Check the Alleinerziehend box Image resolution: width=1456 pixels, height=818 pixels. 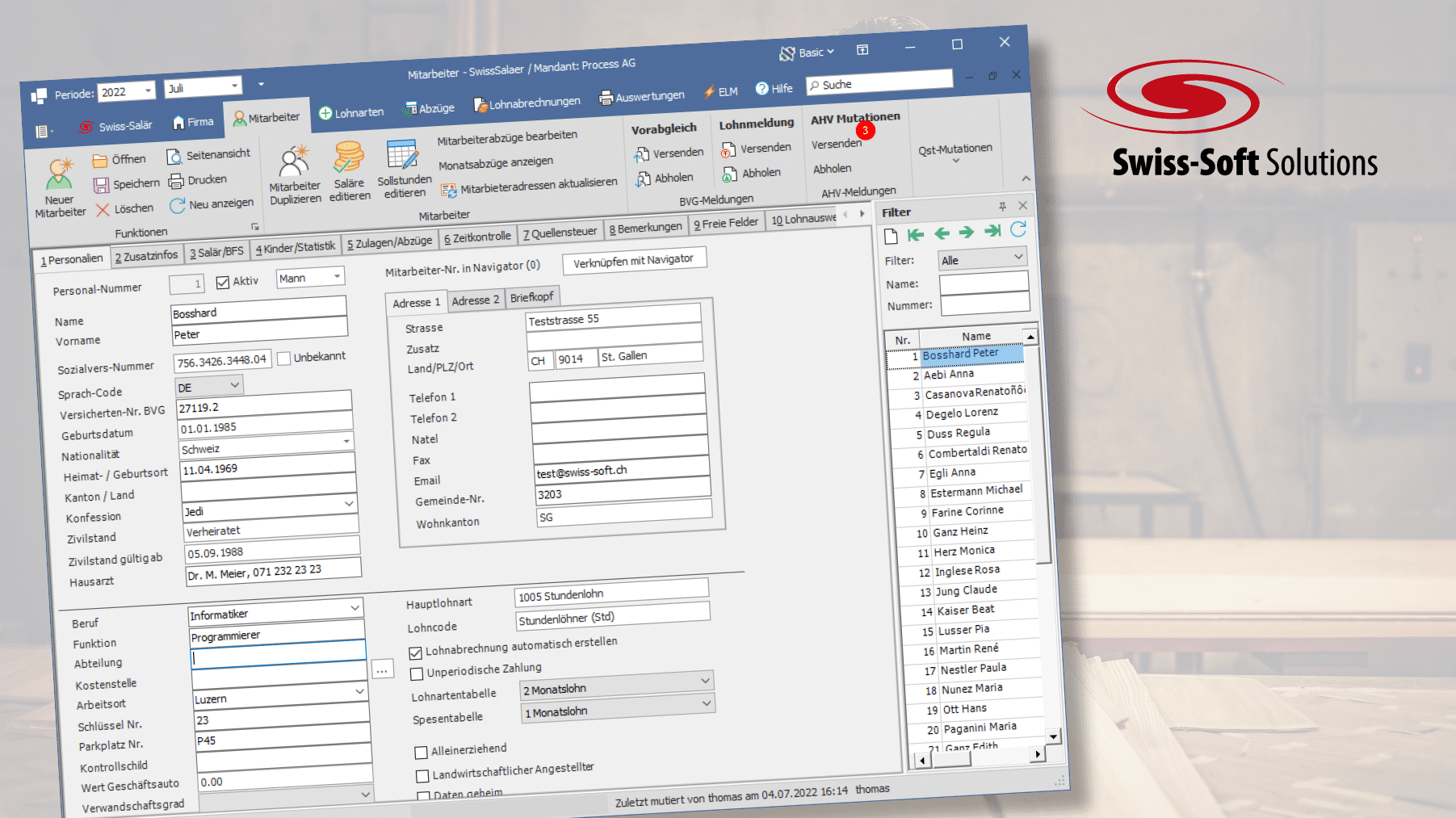(421, 753)
